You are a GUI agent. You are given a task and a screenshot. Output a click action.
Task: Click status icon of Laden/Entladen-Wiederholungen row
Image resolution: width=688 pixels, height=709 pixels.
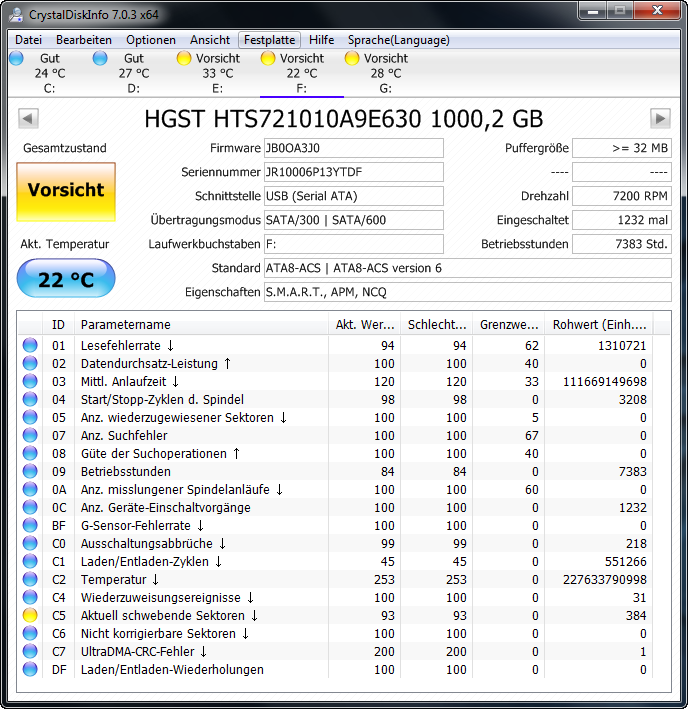point(30,669)
